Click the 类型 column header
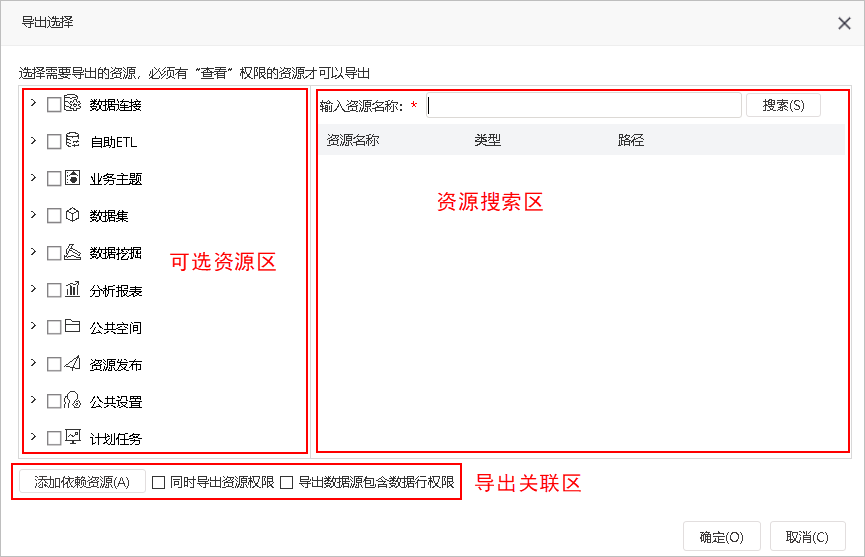Screen dimensions: 865x557 [488, 140]
